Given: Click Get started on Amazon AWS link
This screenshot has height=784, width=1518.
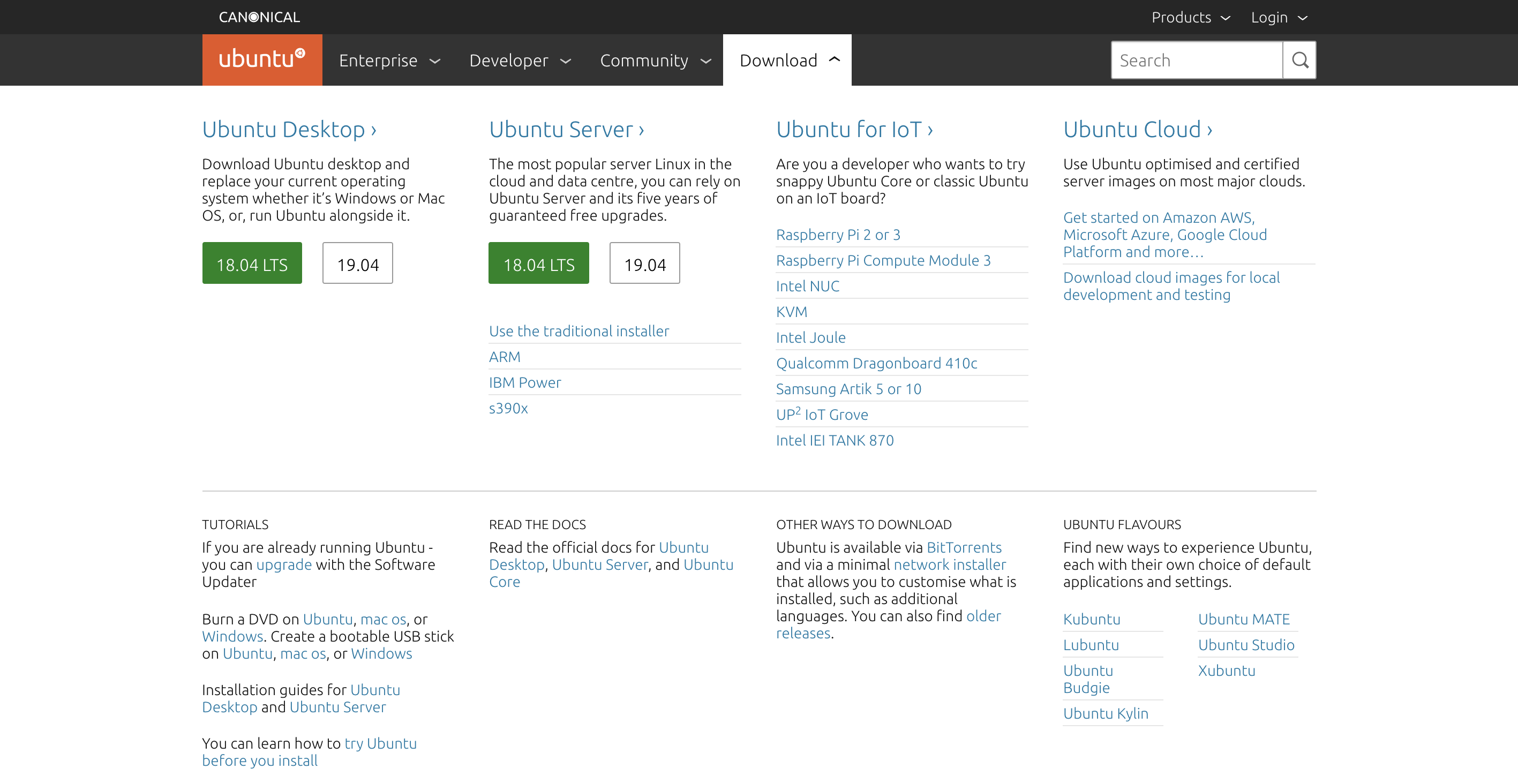Looking at the screenshot, I should click(1165, 235).
